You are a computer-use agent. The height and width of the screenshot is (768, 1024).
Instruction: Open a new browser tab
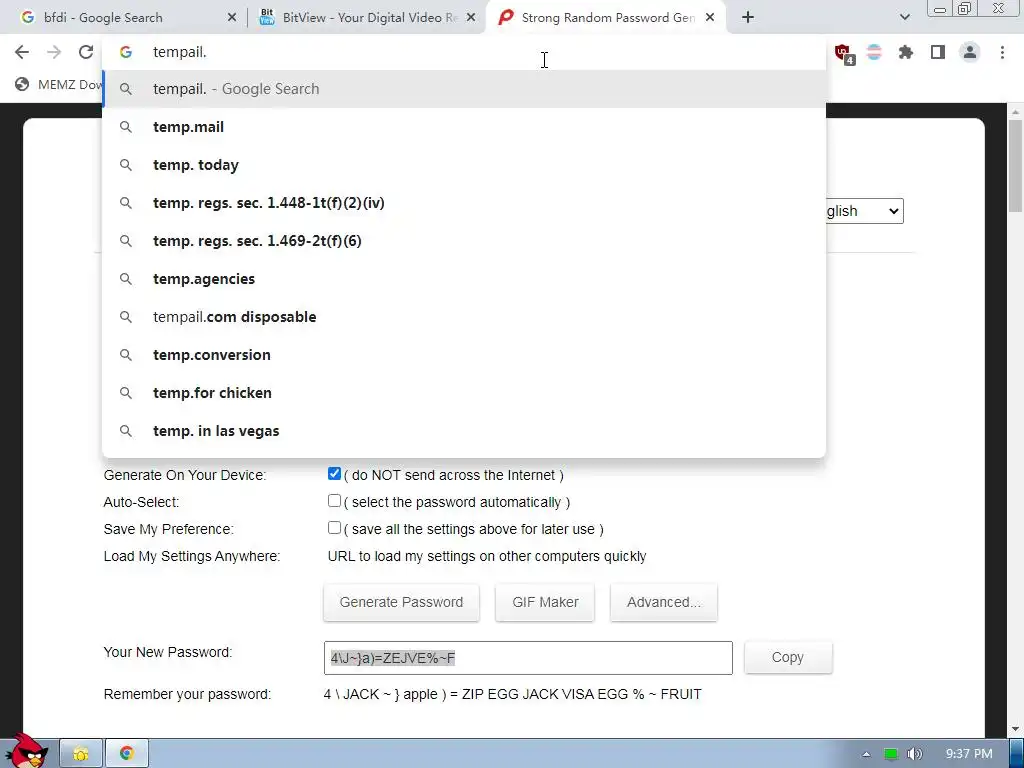748,18
